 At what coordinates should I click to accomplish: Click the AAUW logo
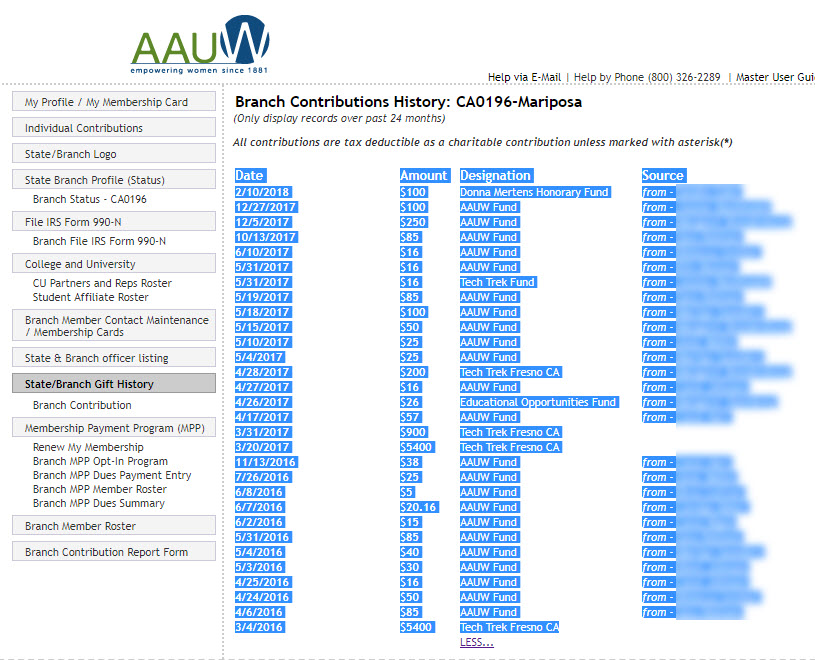click(x=201, y=45)
